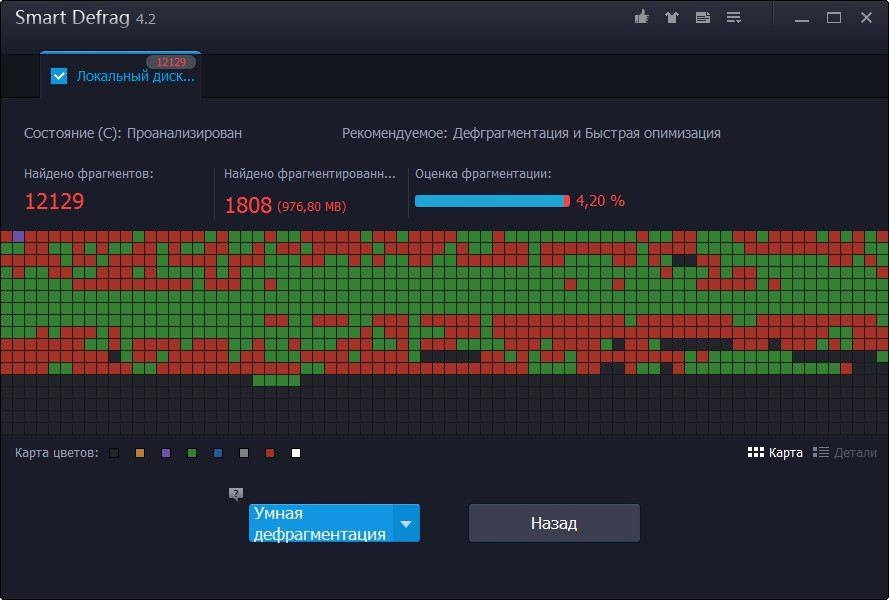Start Умная дефрагментация
This screenshot has height=600, width=889.
(321, 523)
